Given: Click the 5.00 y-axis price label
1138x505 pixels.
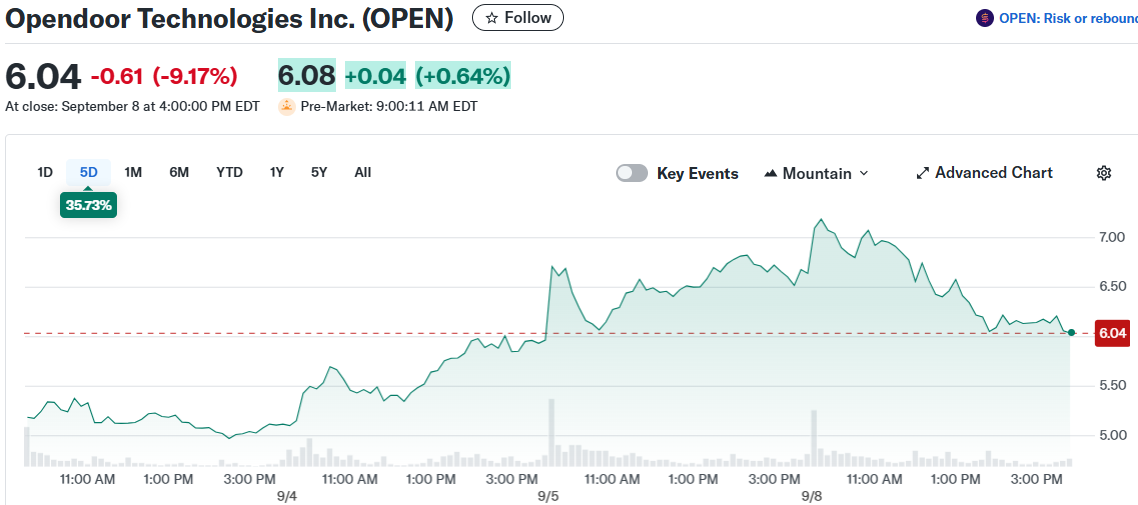Looking at the screenshot, I should 1112,435.
